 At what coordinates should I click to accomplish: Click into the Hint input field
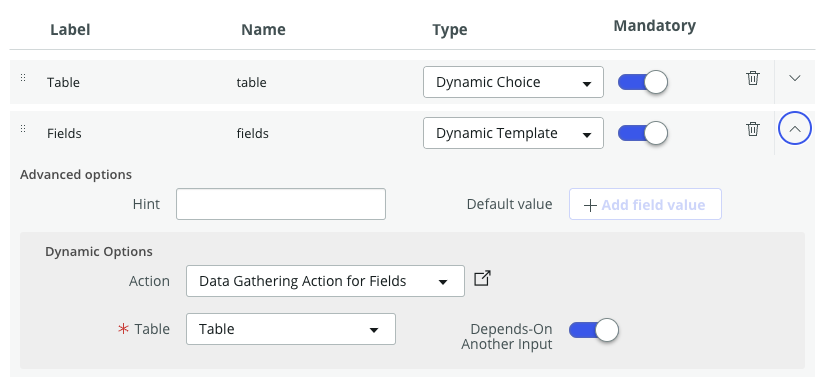(281, 204)
